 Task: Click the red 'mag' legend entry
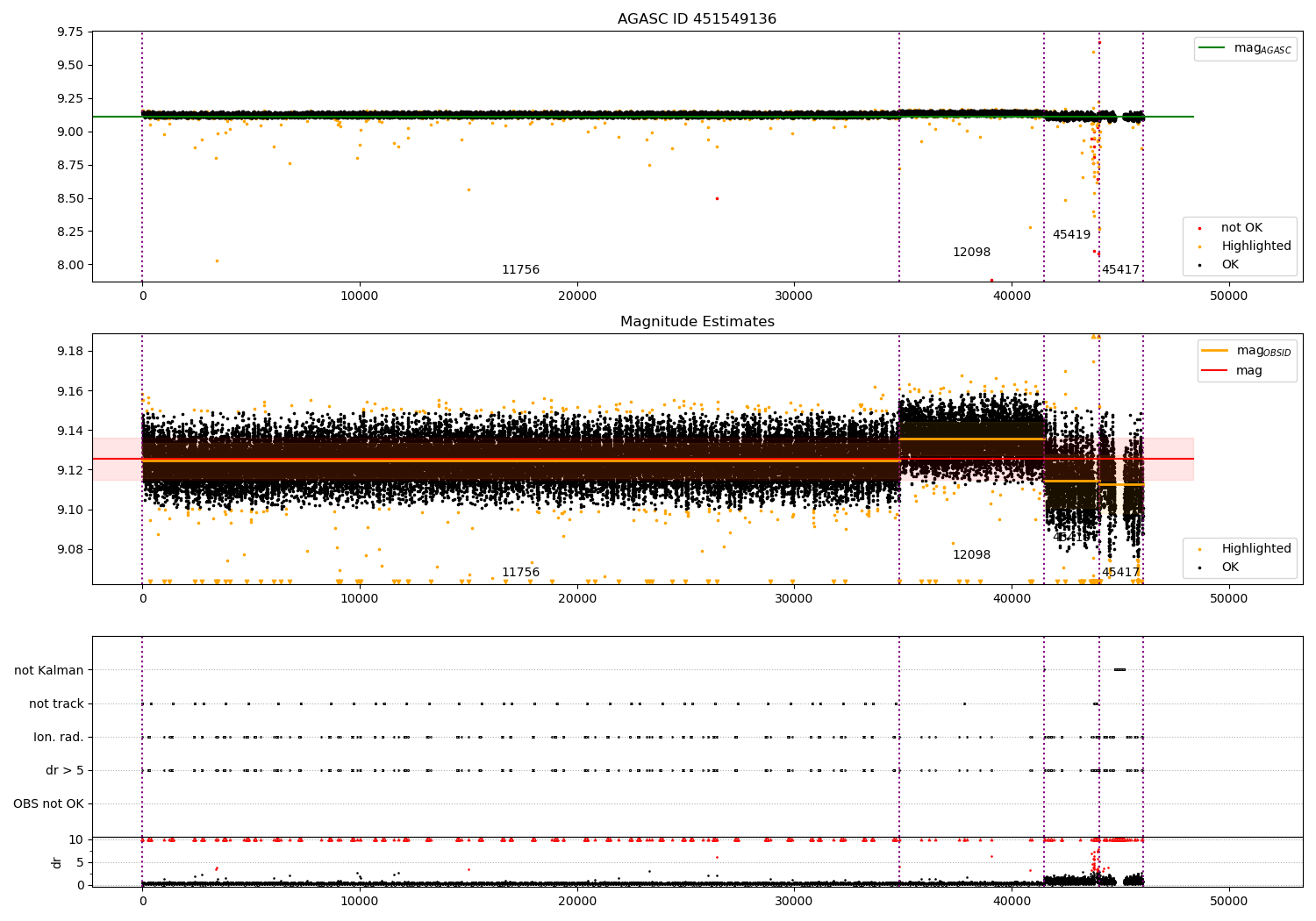pos(1249,371)
